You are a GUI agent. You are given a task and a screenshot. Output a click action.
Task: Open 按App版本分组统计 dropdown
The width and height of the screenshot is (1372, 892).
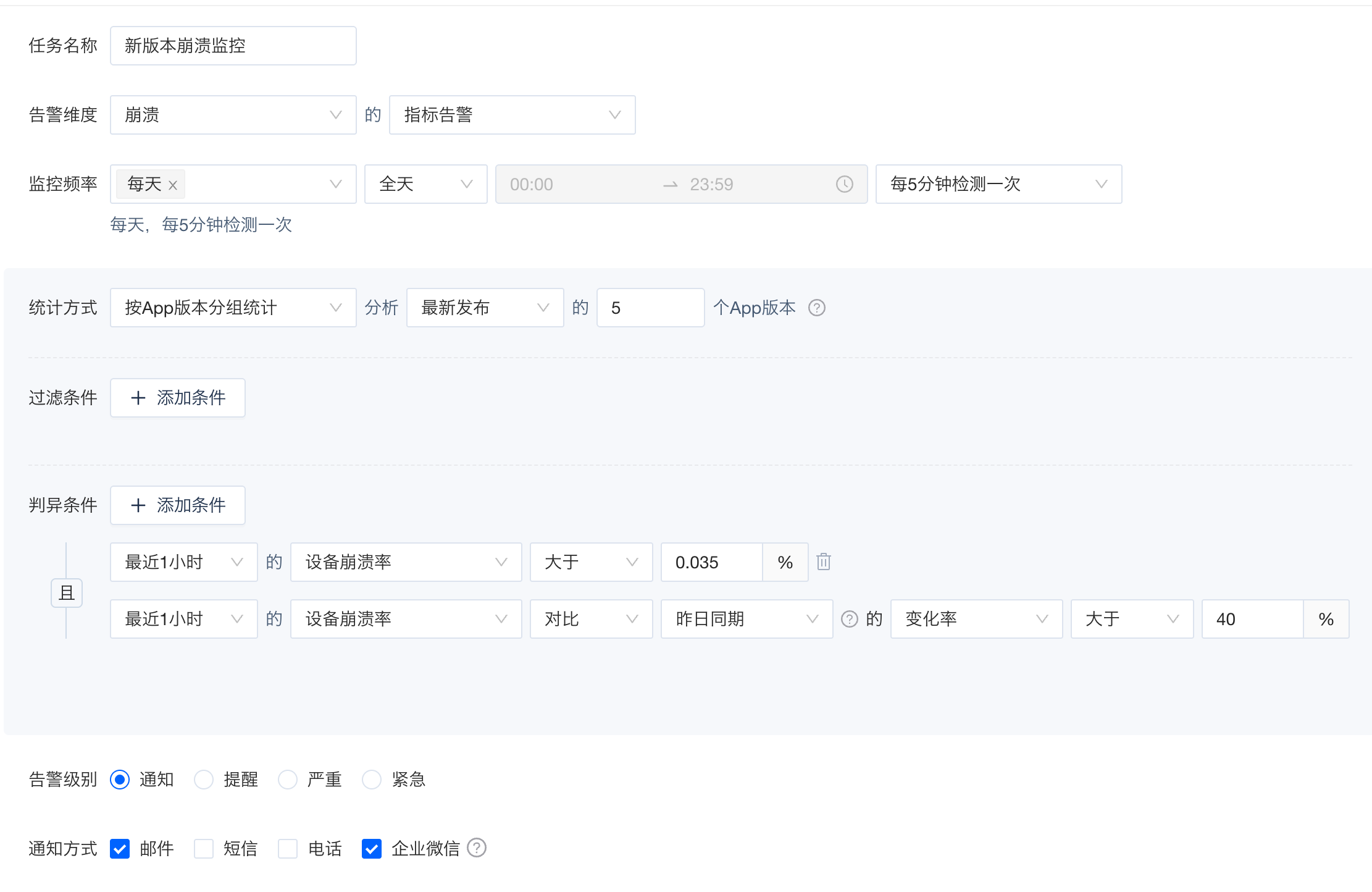click(233, 308)
